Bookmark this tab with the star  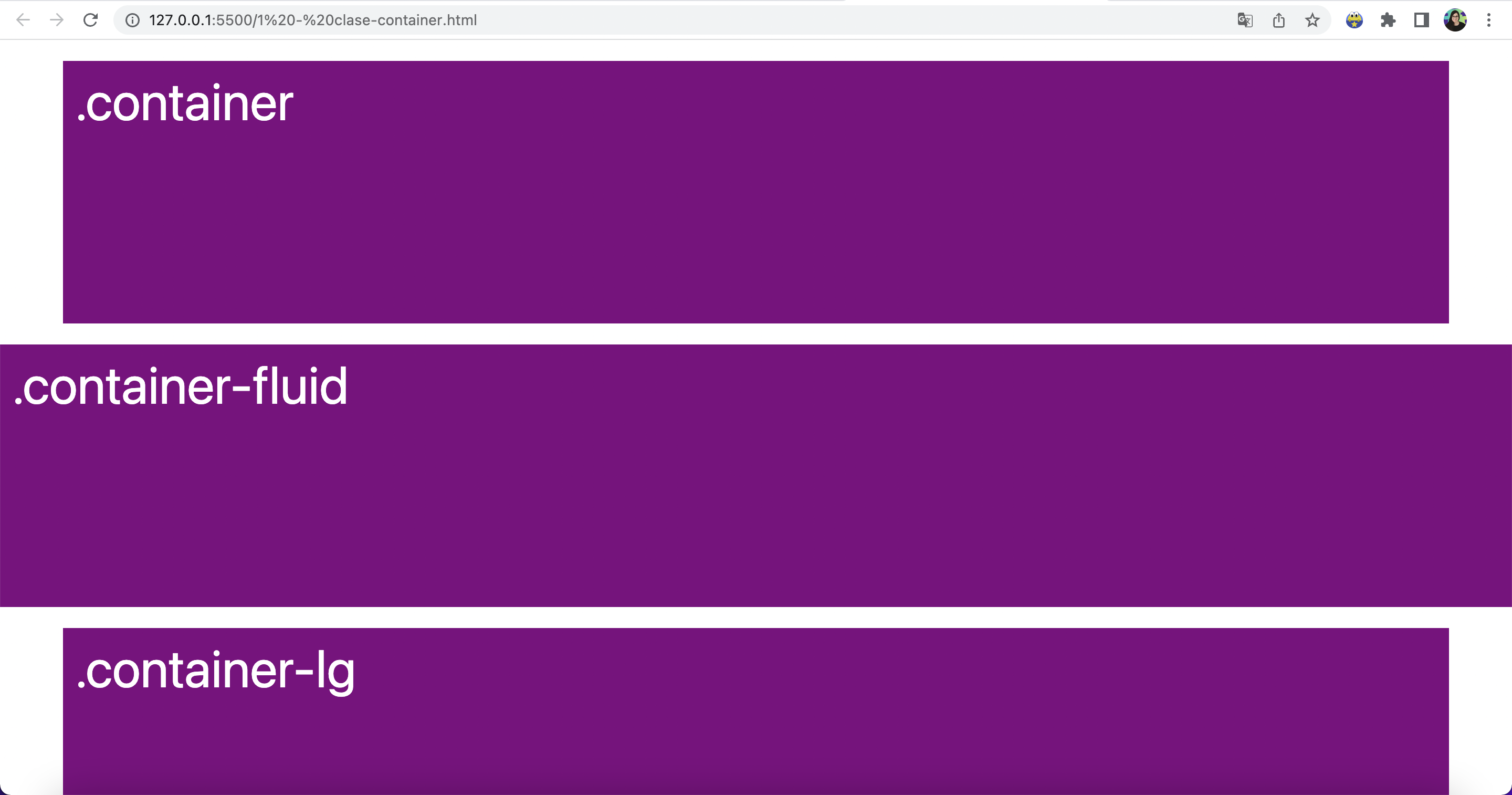(x=1312, y=20)
